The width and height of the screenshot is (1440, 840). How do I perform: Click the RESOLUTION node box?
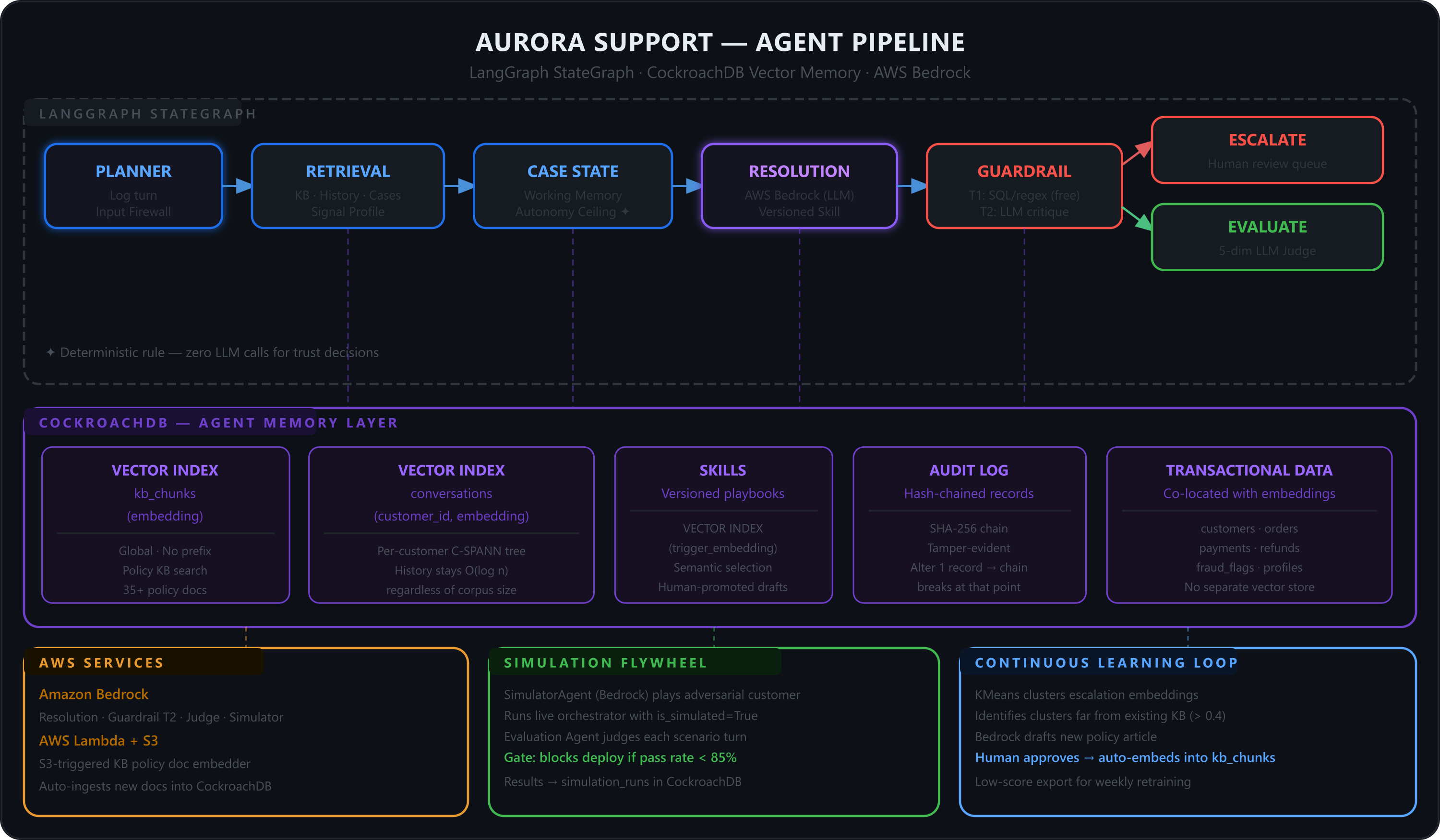coord(799,186)
